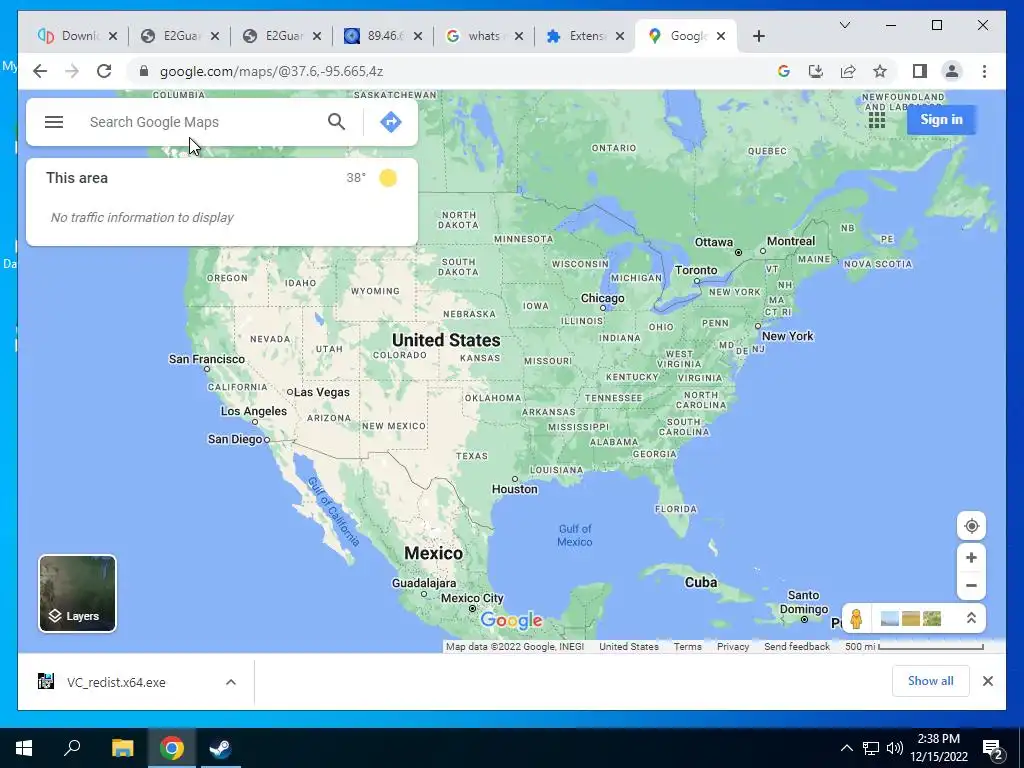The height and width of the screenshot is (768, 1024).
Task: Open the tab search dropdown chevron
Action: coord(844,25)
